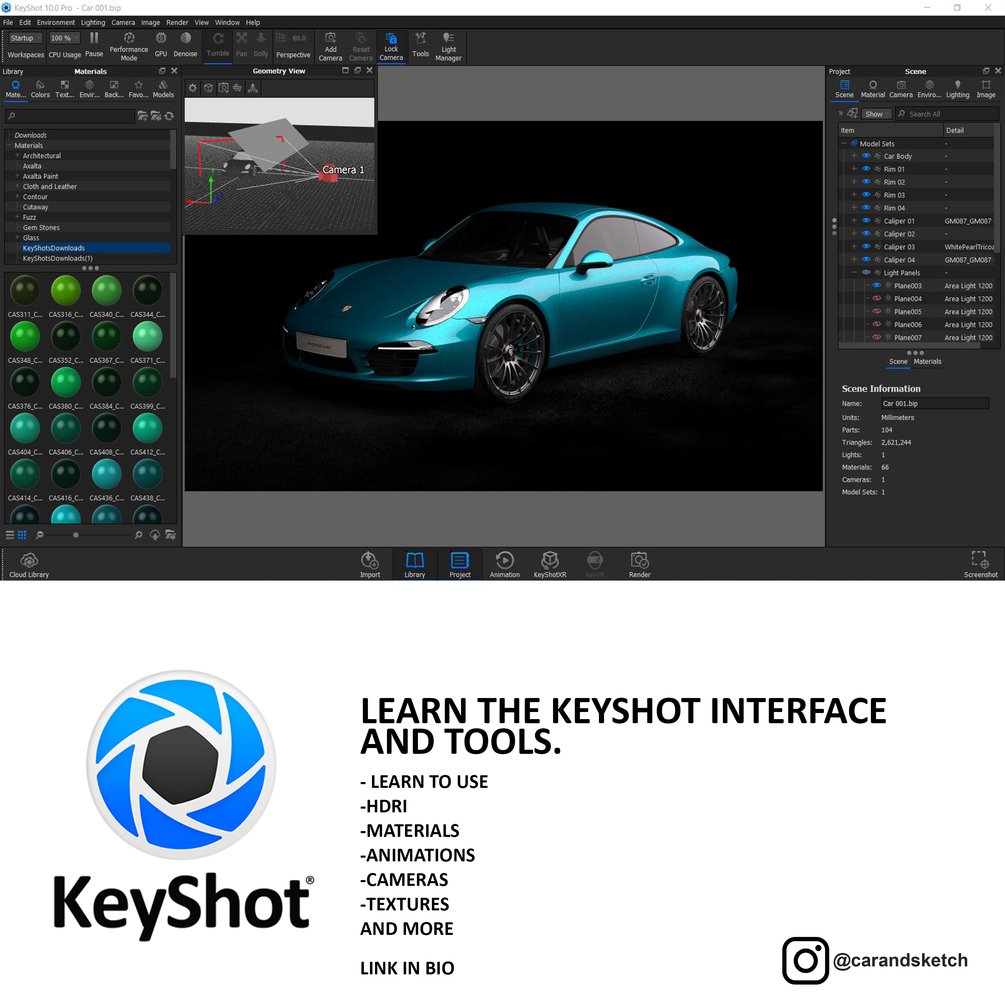Open the Workspaces Startup dropdown

click(26, 38)
